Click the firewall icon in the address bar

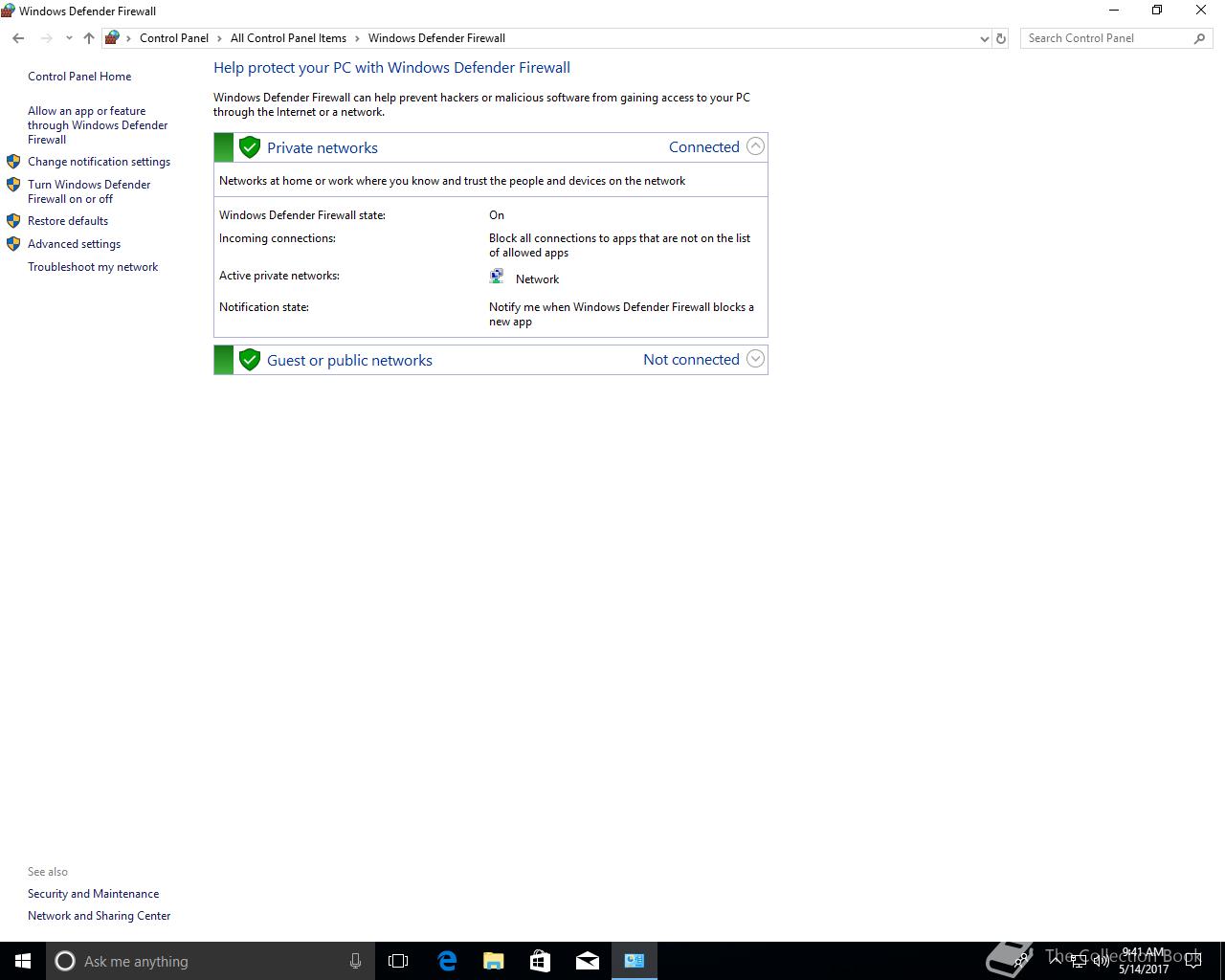112,37
